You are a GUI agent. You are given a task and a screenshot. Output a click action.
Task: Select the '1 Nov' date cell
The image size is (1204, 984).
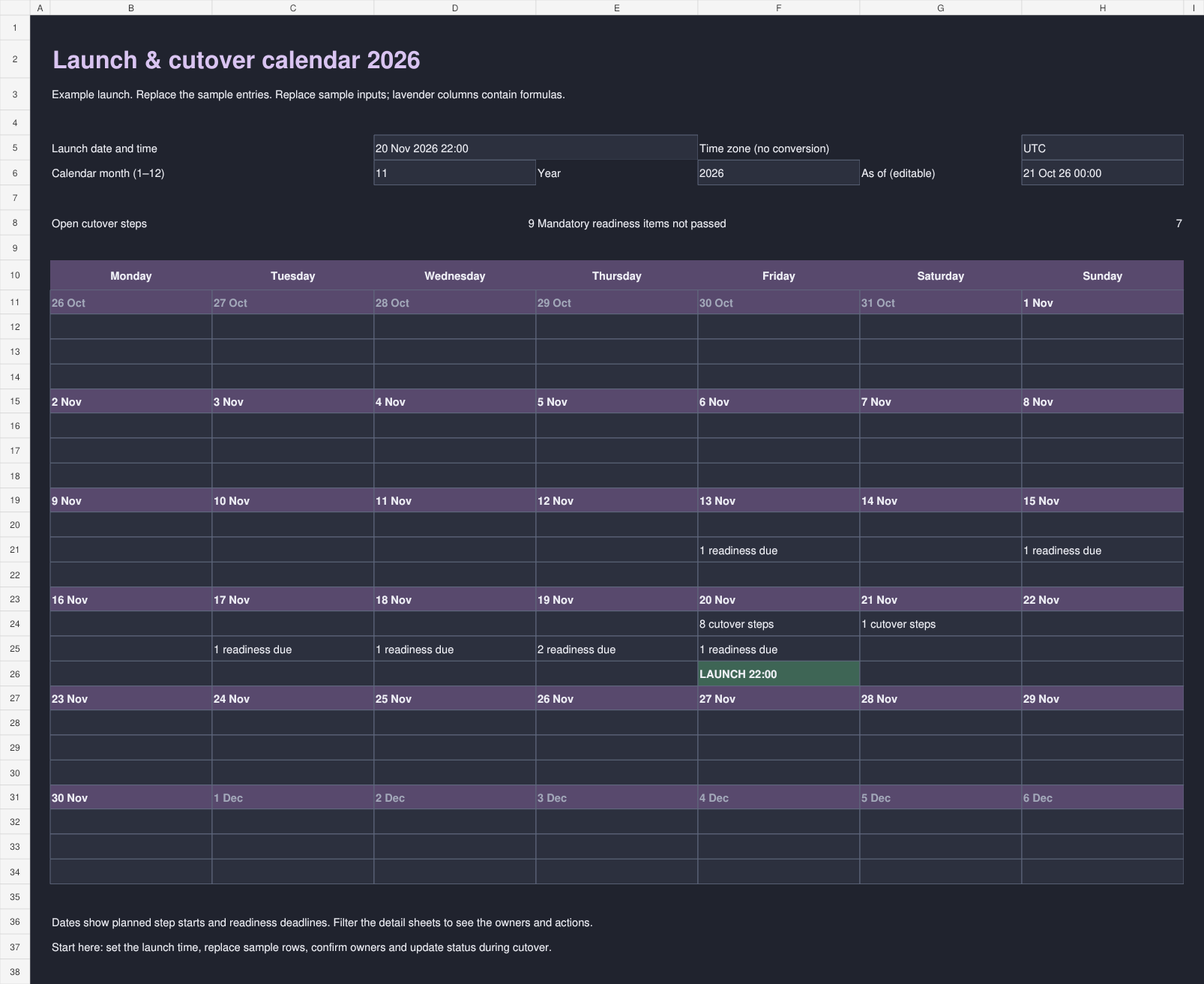(1103, 302)
